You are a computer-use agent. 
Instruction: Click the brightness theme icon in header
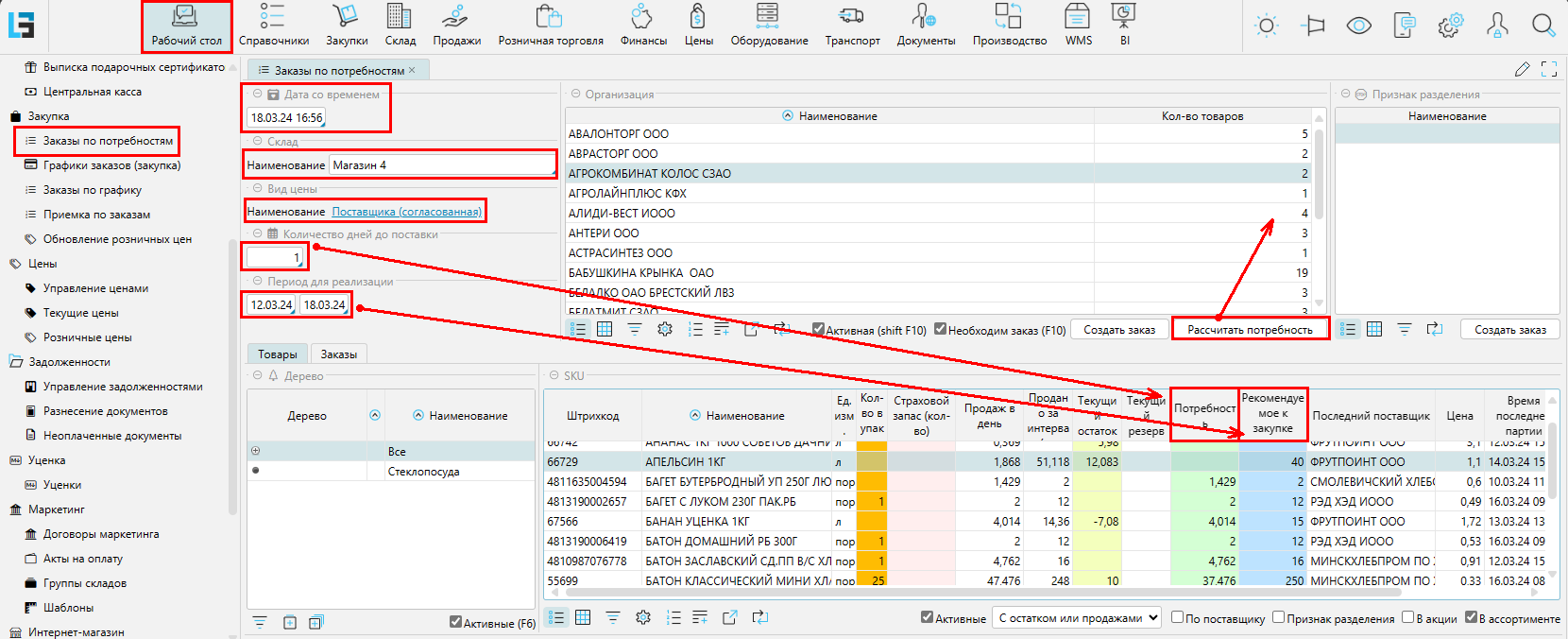[x=1267, y=26]
